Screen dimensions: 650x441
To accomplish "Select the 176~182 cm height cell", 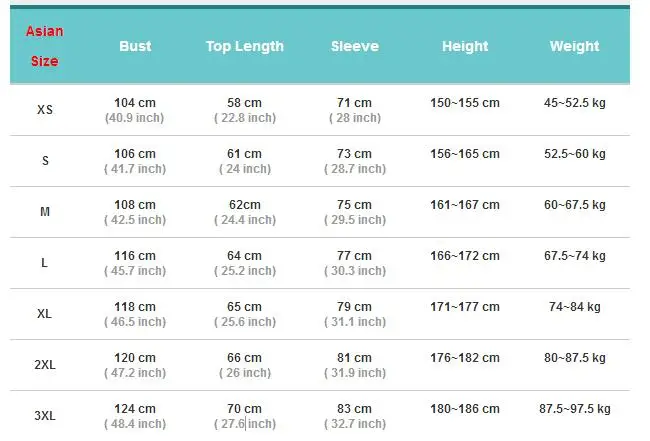I will [465, 358].
